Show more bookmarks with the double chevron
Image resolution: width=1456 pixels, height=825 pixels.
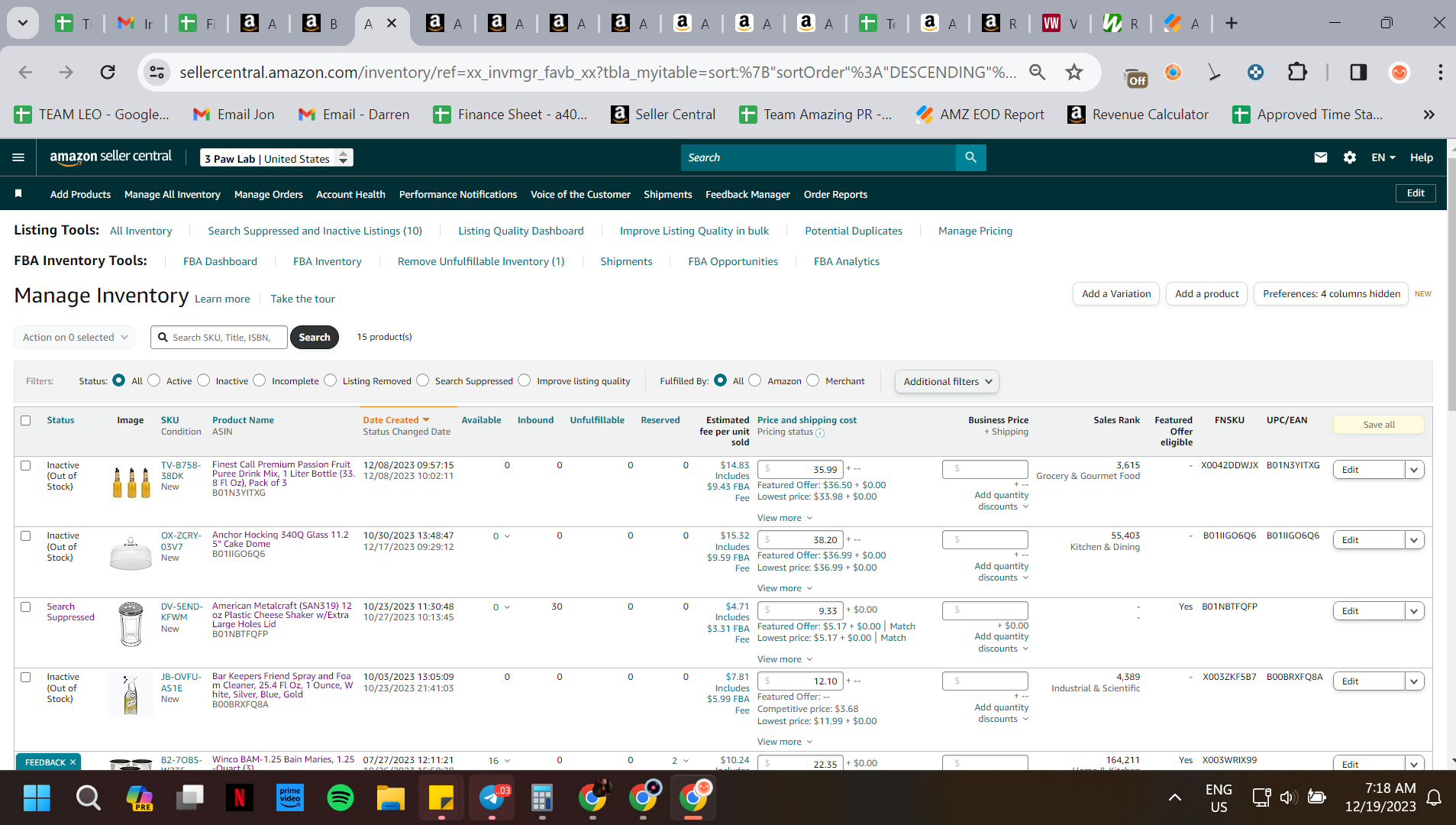click(1429, 115)
